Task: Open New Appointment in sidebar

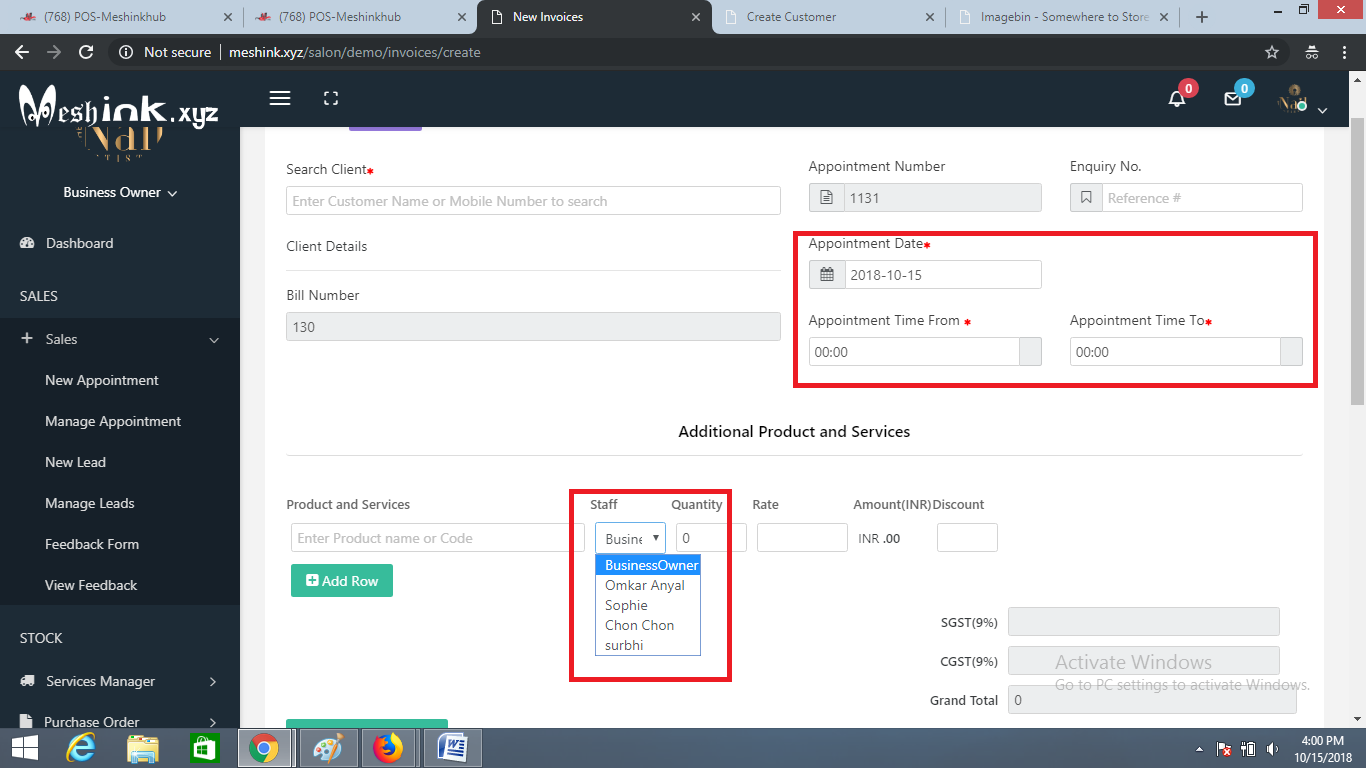Action: pyautogui.click(x=102, y=380)
